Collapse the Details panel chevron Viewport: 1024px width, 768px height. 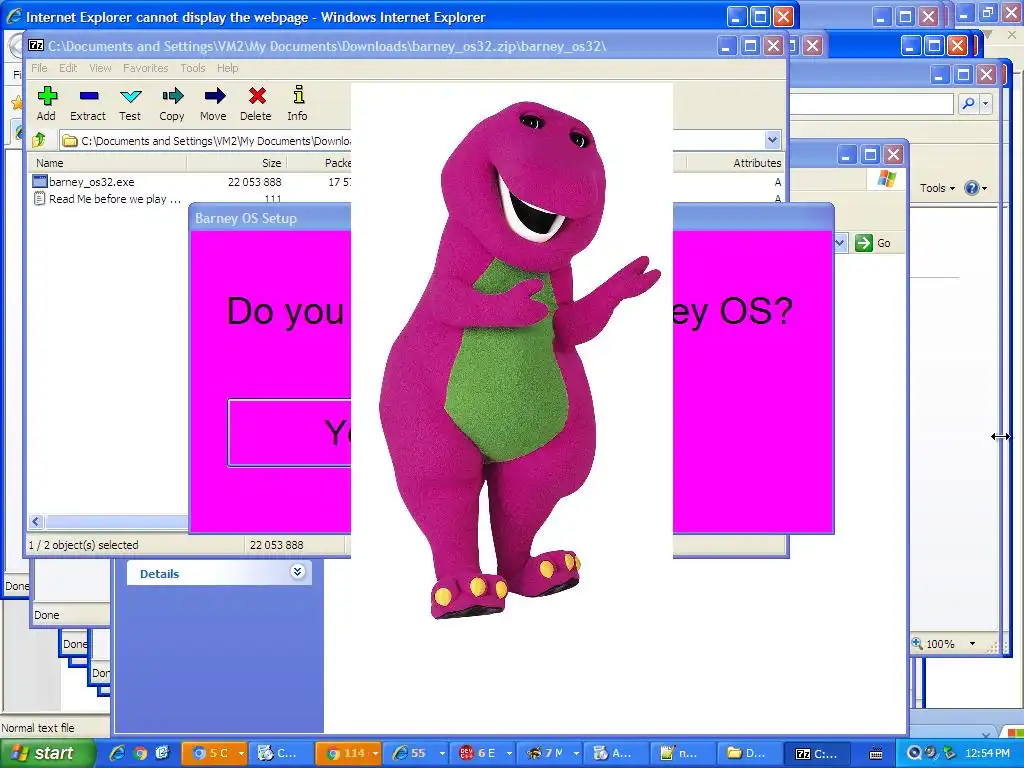298,572
